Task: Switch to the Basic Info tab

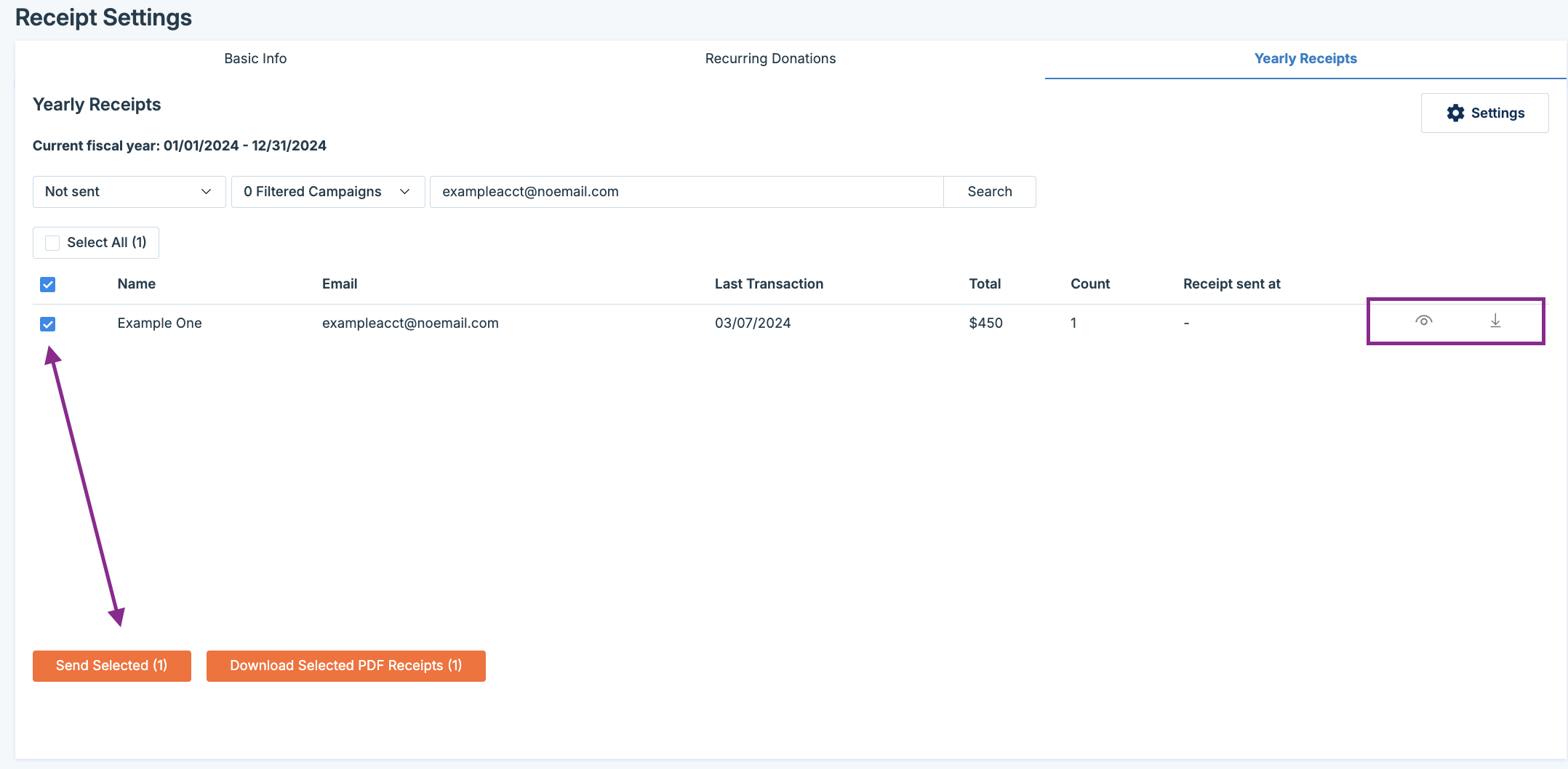Action: click(x=255, y=59)
